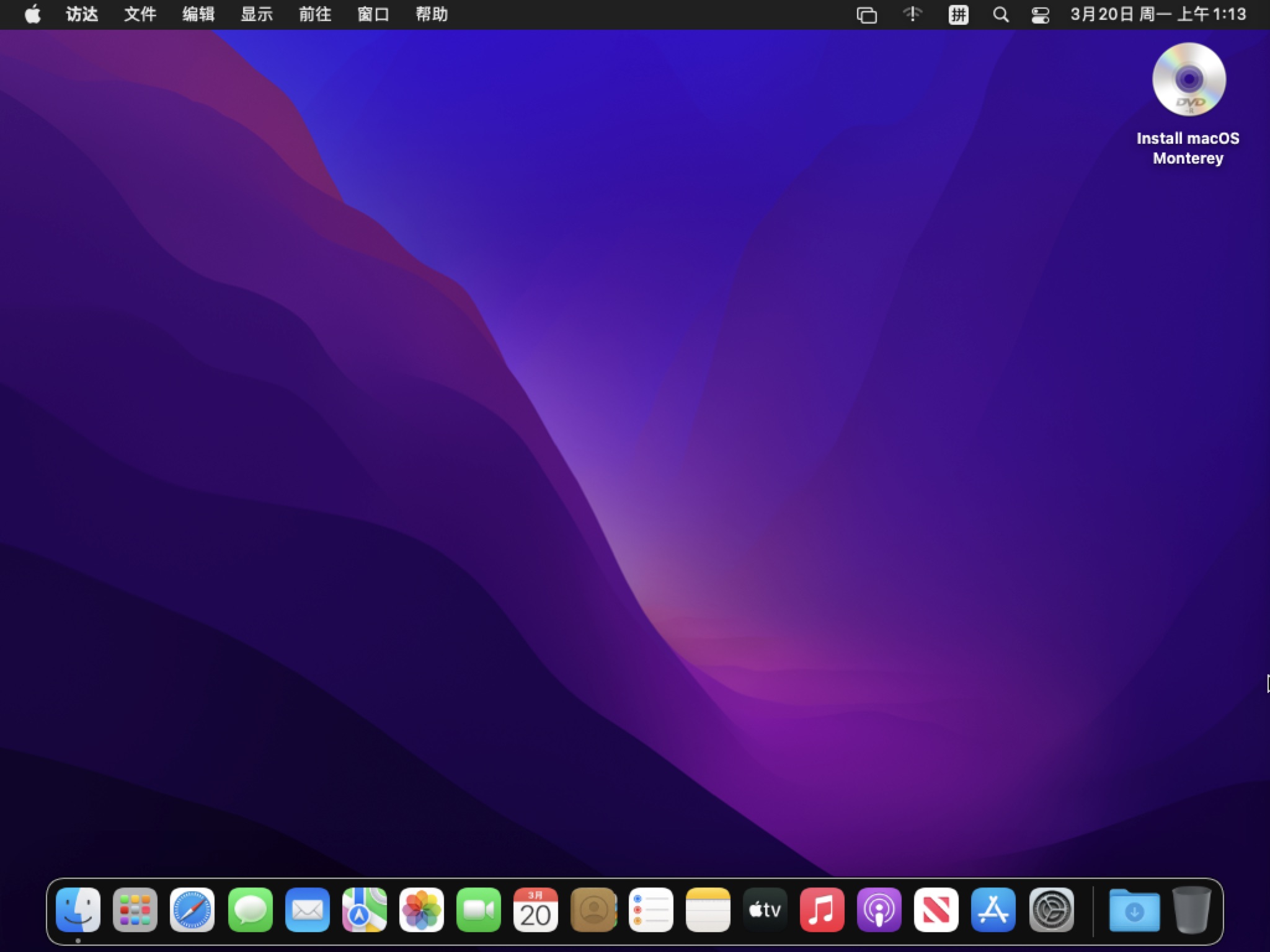1270x952 pixels.
Task: Open the Messages app
Action: (250, 910)
